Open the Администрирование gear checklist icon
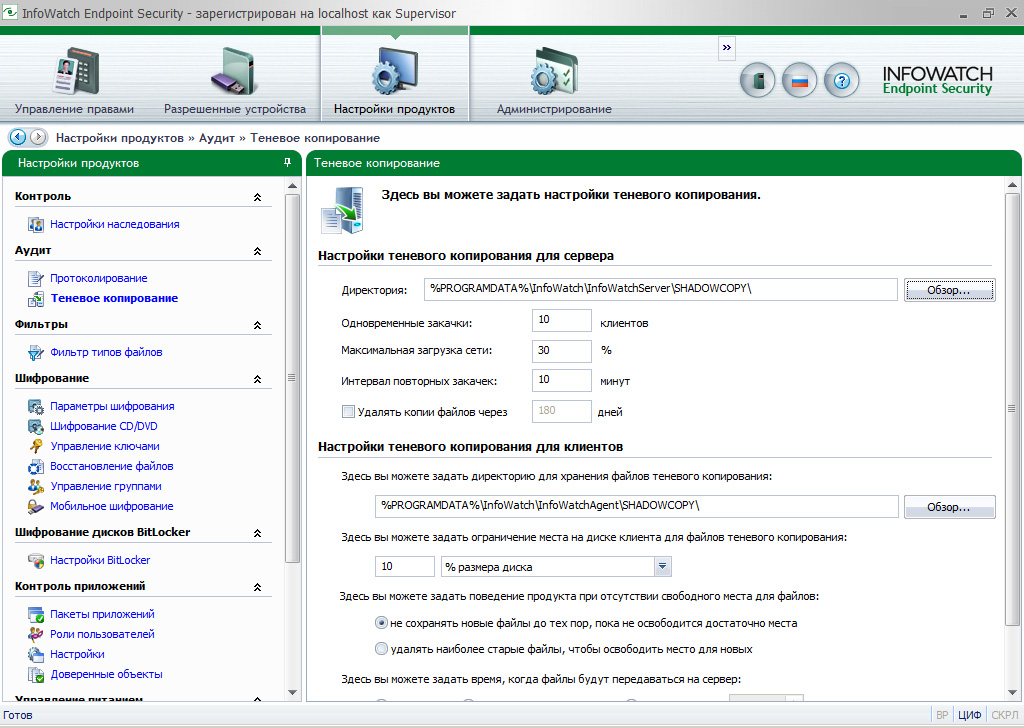 [554, 72]
